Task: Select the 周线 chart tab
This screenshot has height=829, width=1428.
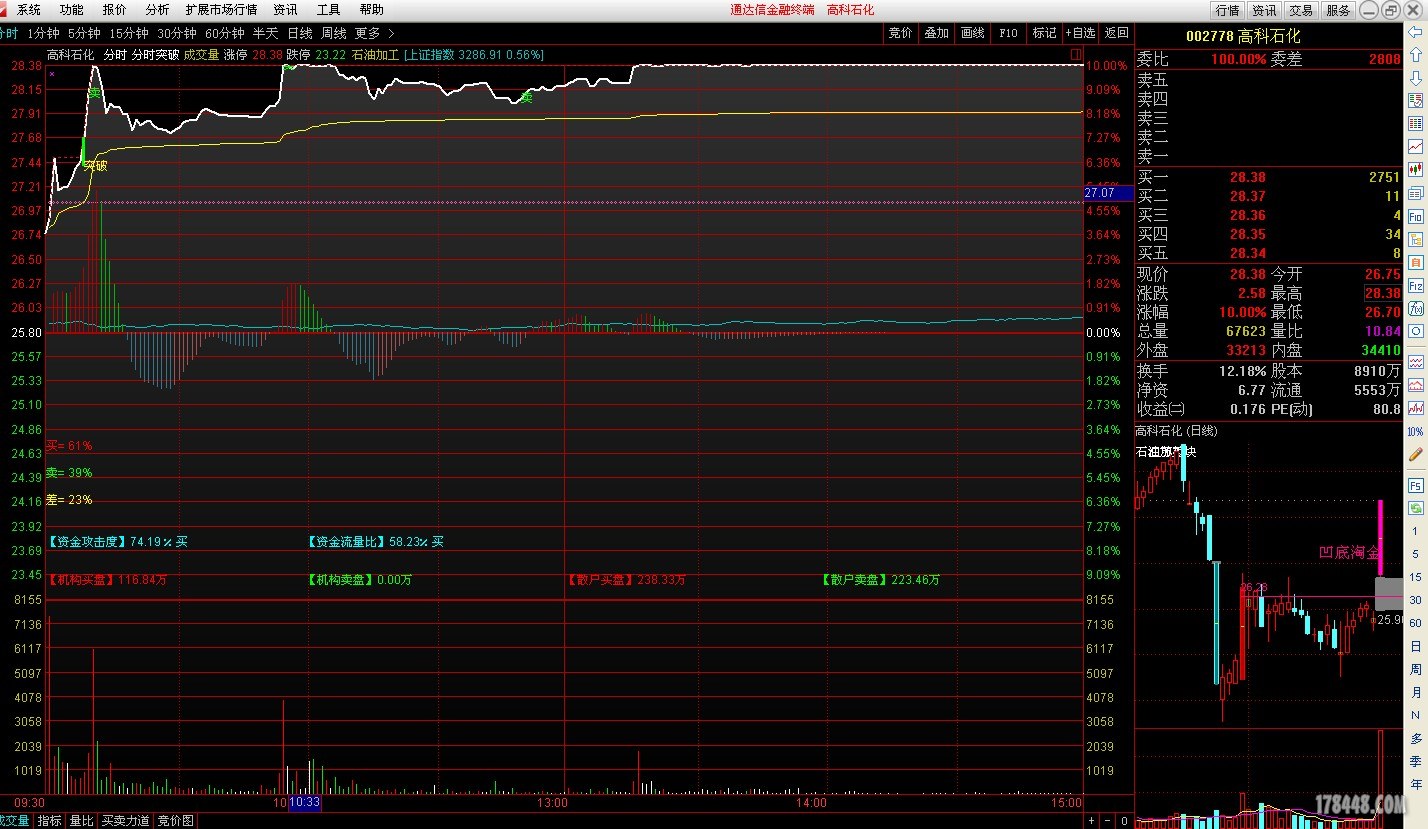Action: pyautogui.click(x=333, y=33)
